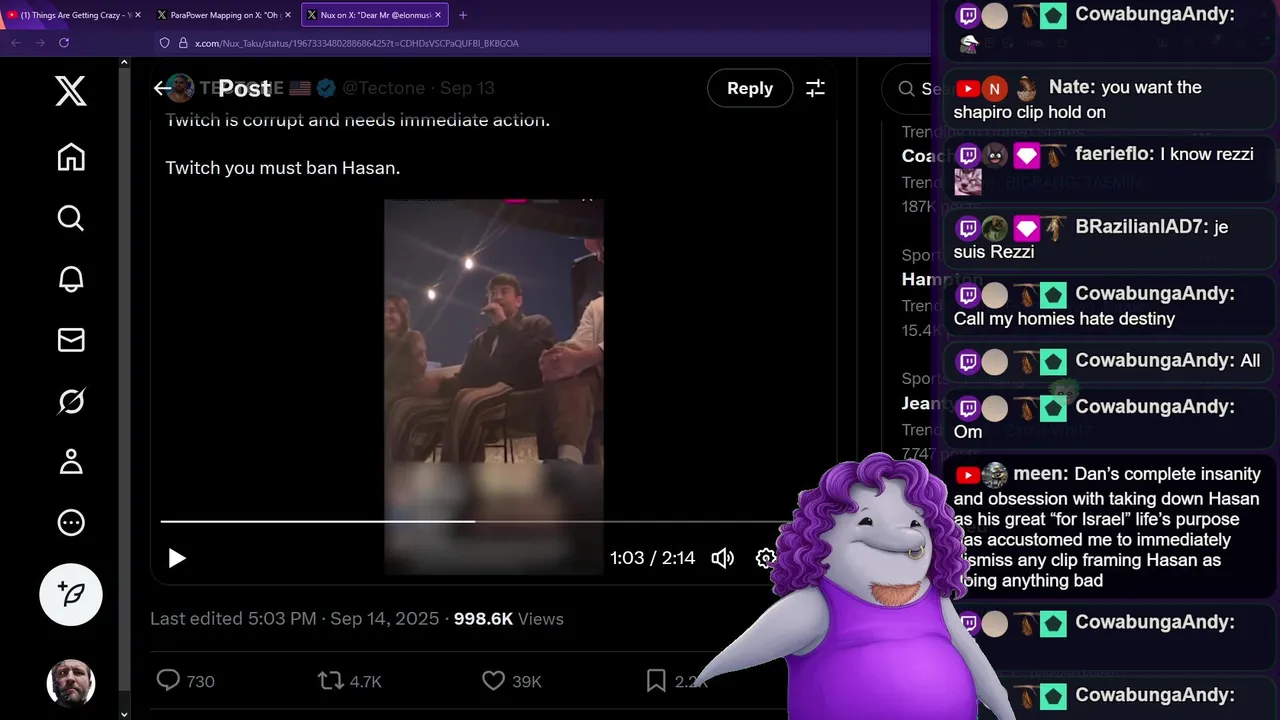The height and width of the screenshot is (720, 1280).
Task: Reload the page
Action: tap(64, 43)
